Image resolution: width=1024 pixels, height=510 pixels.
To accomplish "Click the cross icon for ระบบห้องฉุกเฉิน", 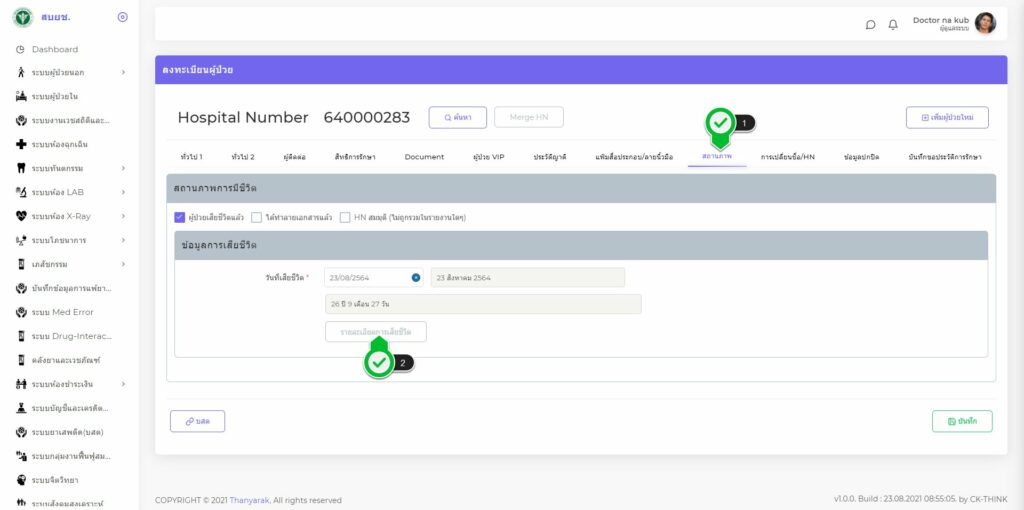I will point(21,144).
